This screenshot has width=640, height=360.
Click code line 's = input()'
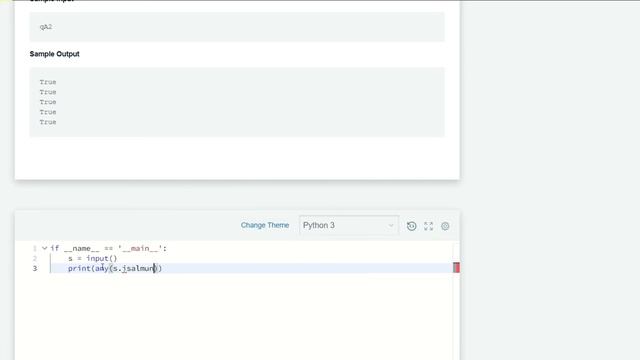93,258
